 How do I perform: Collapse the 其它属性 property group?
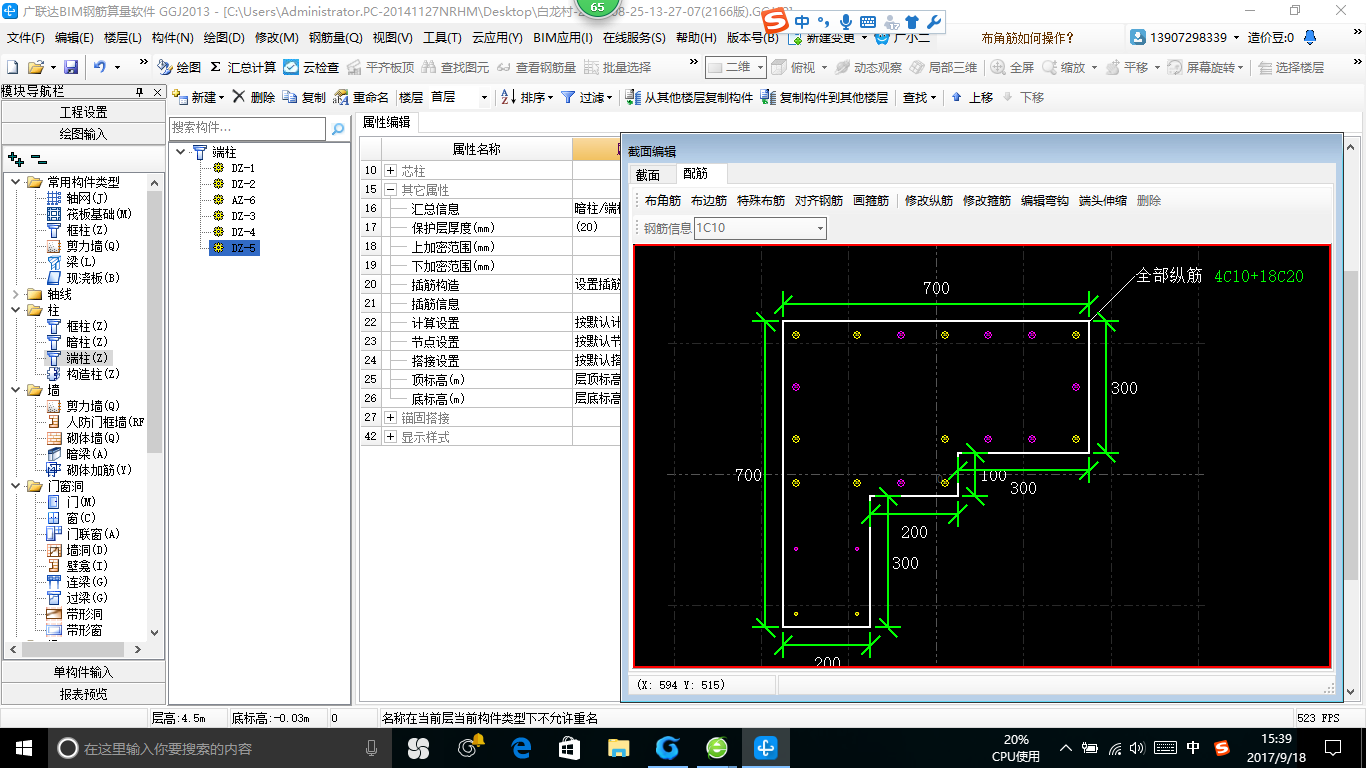(x=391, y=190)
